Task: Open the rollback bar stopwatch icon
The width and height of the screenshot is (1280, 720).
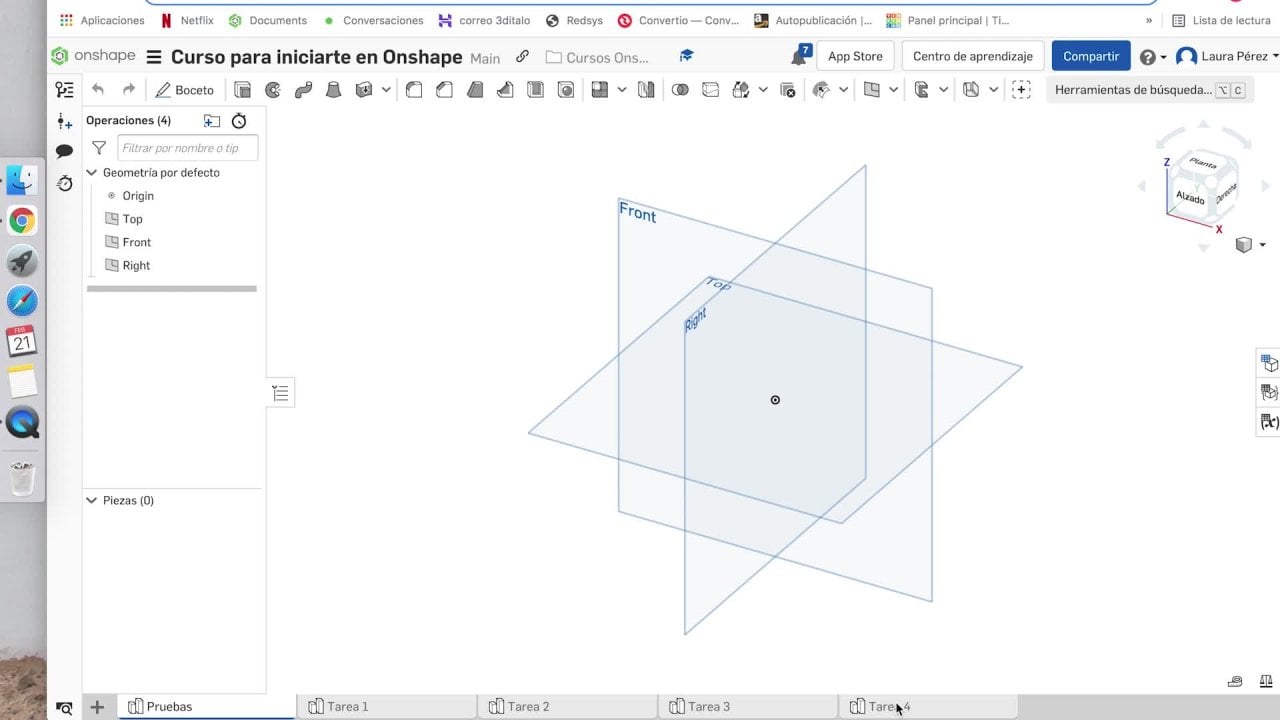Action: coord(239,121)
